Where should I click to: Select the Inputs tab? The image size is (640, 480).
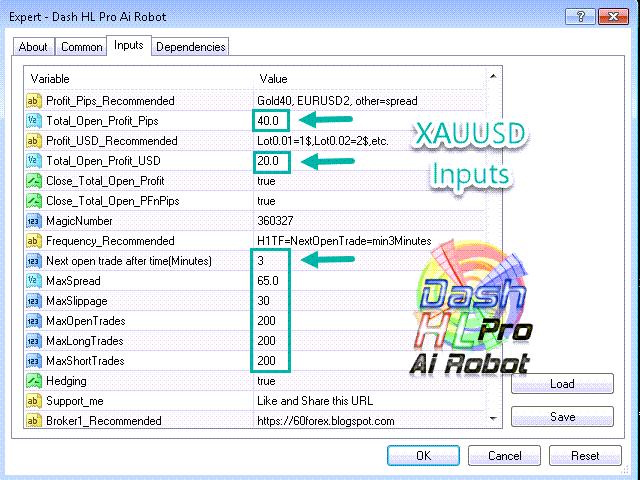click(x=129, y=45)
